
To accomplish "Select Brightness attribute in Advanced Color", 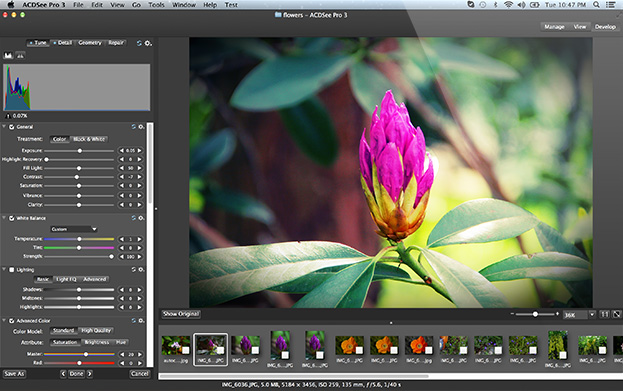I will (x=97, y=342).
